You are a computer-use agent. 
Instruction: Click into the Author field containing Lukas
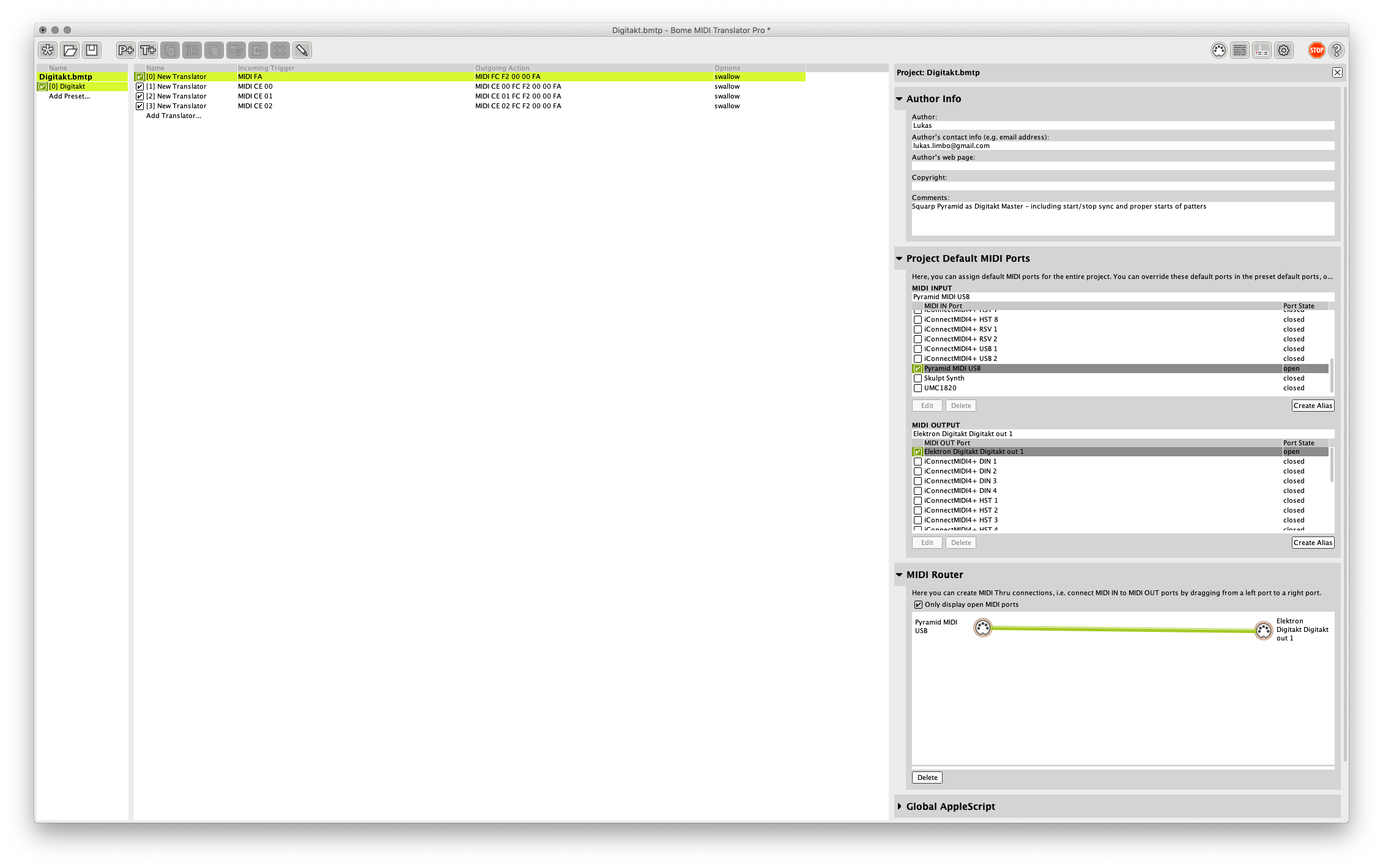[x=1123, y=125]
